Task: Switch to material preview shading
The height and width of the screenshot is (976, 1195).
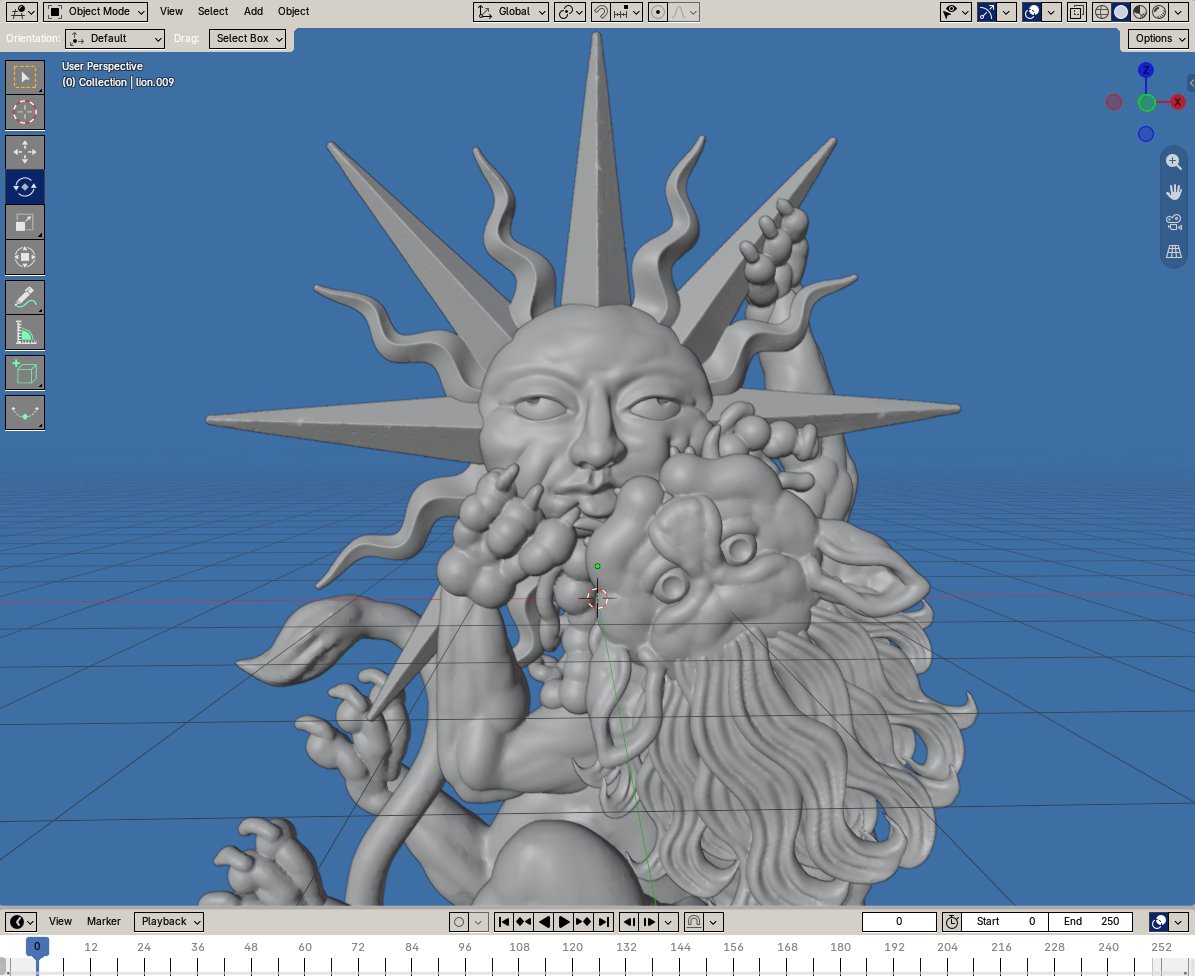Action: point(1139,11)
